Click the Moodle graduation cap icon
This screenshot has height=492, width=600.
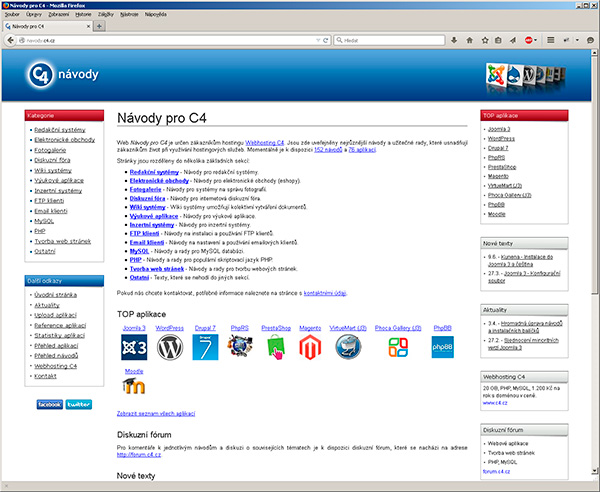coord(134,388)
